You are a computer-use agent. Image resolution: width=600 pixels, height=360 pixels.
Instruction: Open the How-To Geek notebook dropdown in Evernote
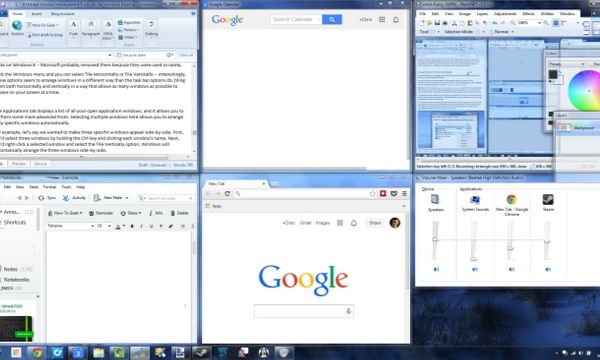pyautogui.click(x=65, y=213)
